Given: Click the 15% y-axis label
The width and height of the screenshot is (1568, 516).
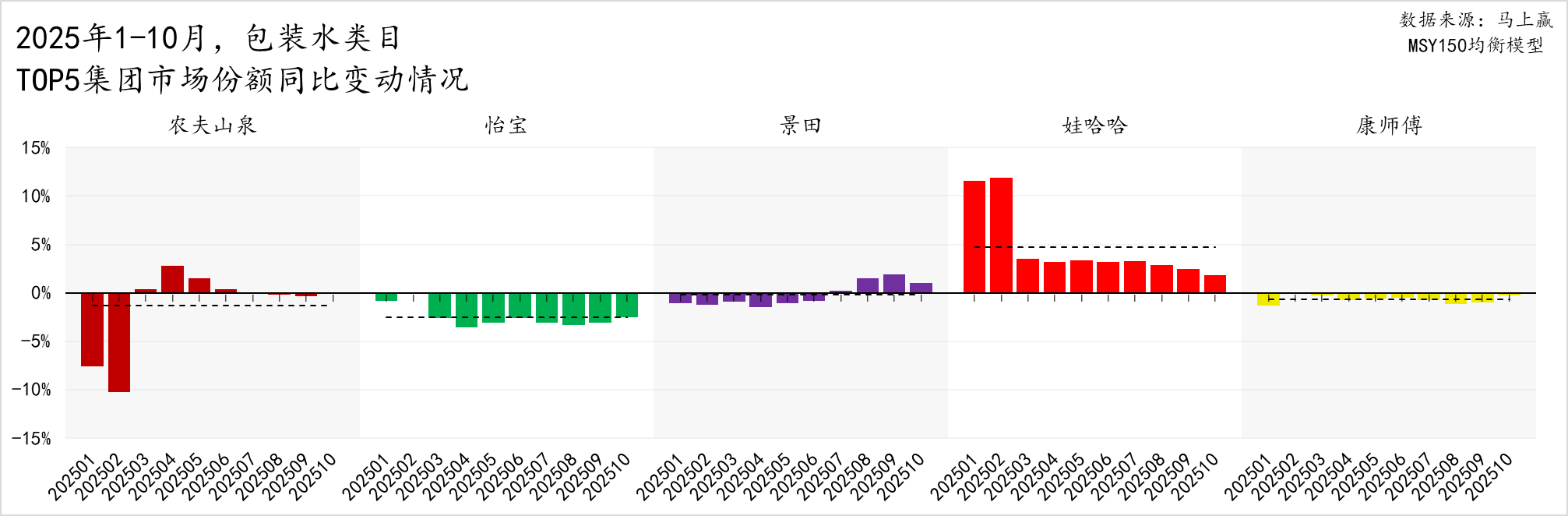Looking at the screenshot, I should coord(36,148).
